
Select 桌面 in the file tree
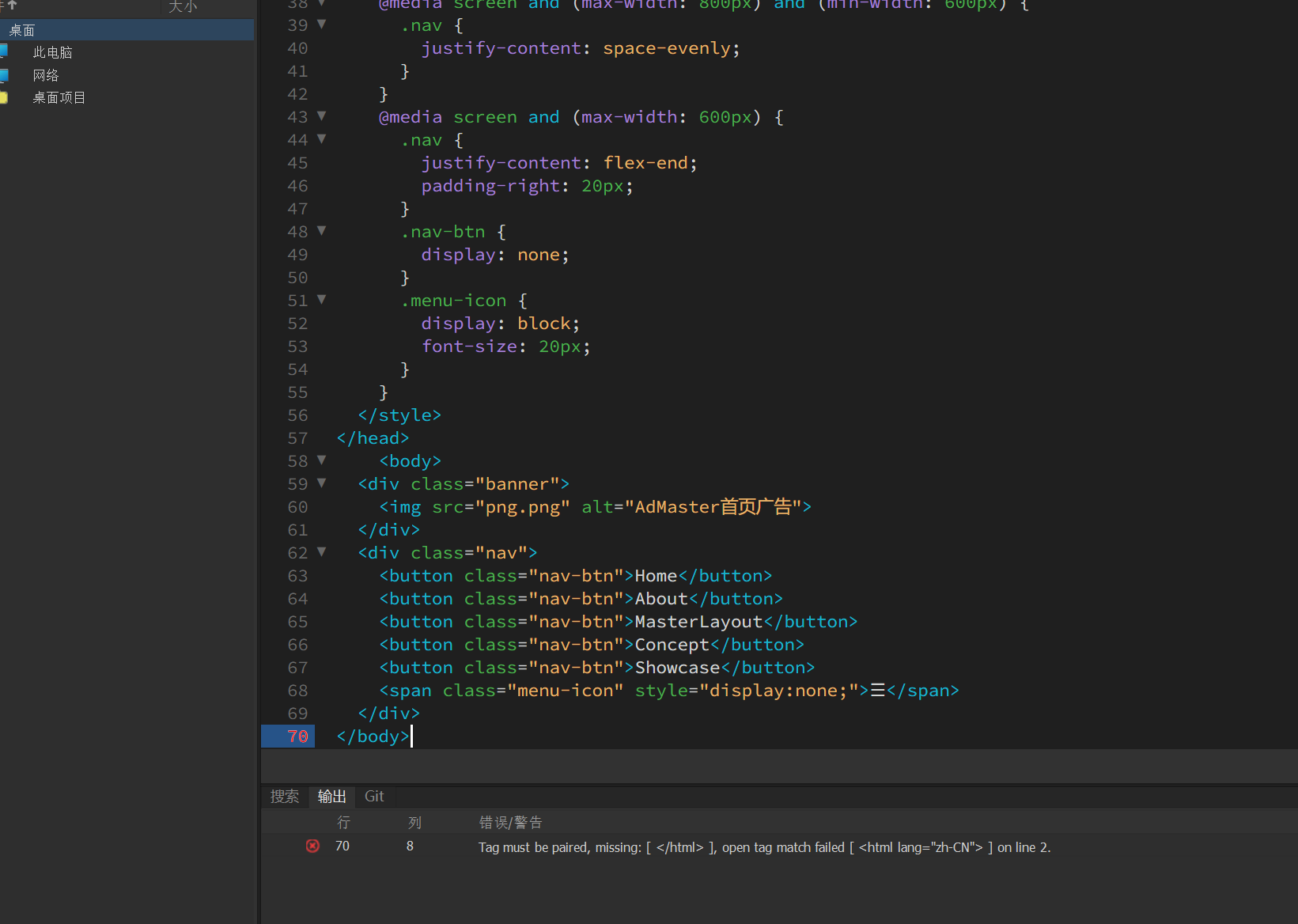127,30
